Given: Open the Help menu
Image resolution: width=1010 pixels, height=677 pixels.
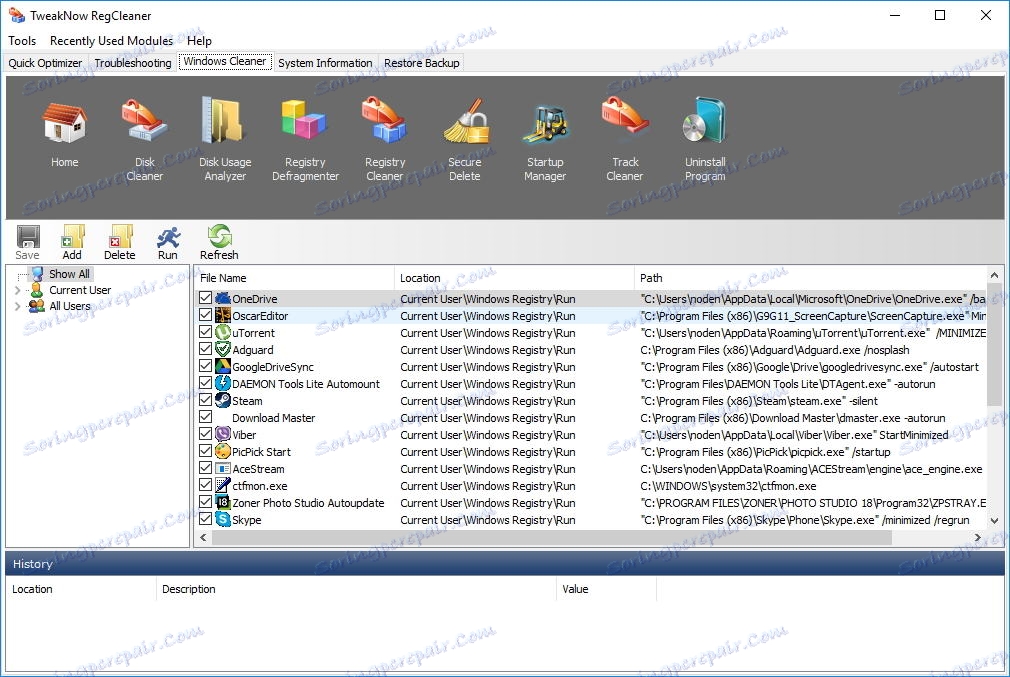Looking at the screenshot, I should click(199, 41).
